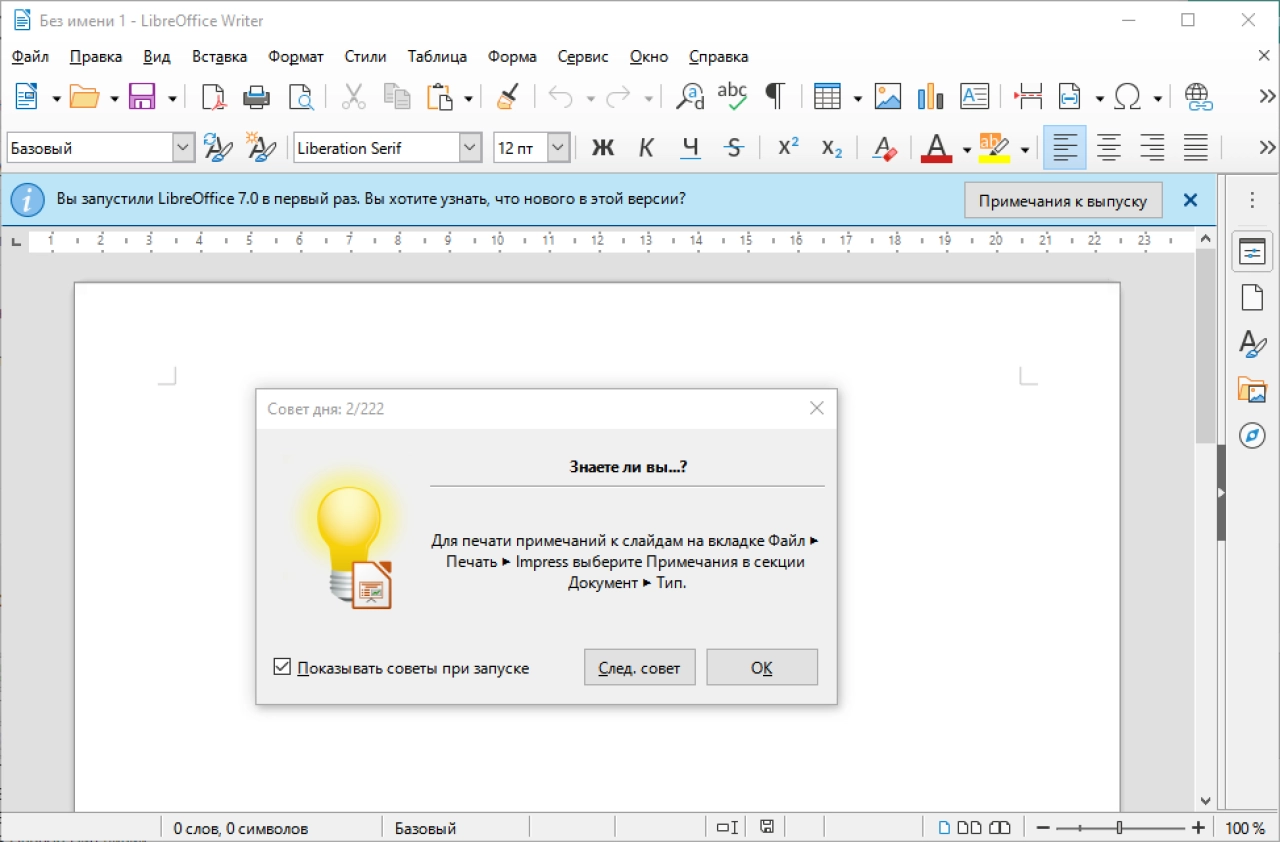Toggle strikethrough S formatting
Screen dimensions: 1280x842
coord(734,148)
